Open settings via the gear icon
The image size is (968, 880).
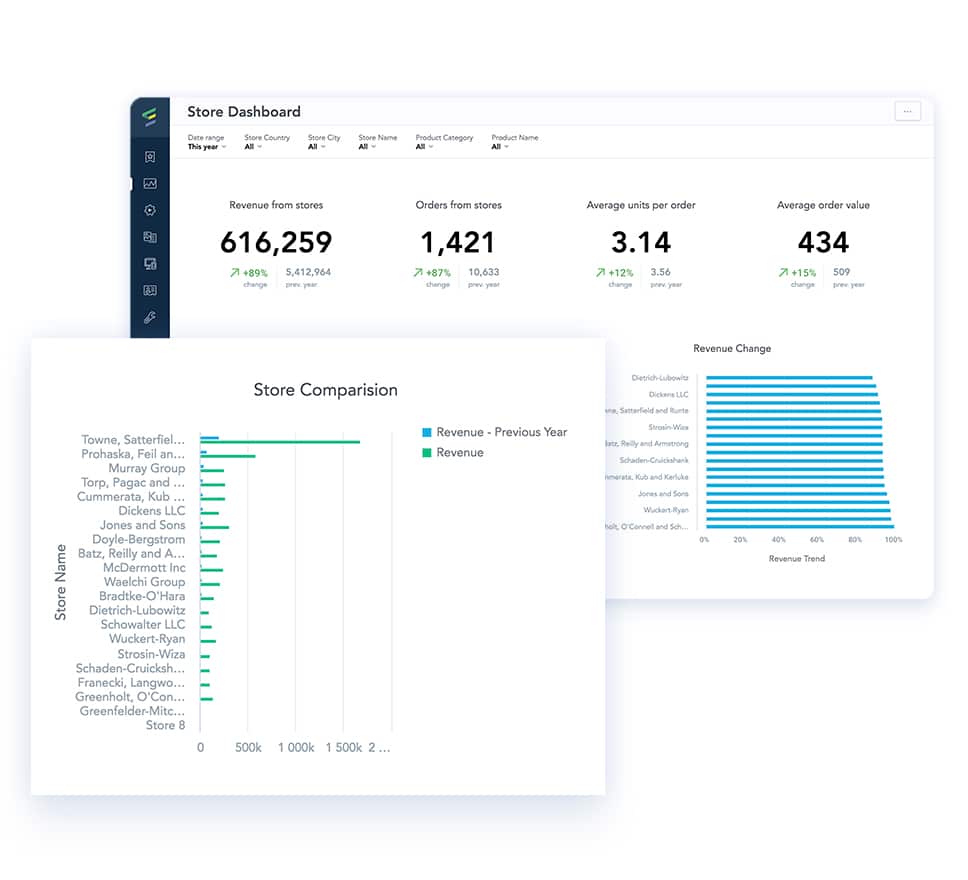click(151, 210)
